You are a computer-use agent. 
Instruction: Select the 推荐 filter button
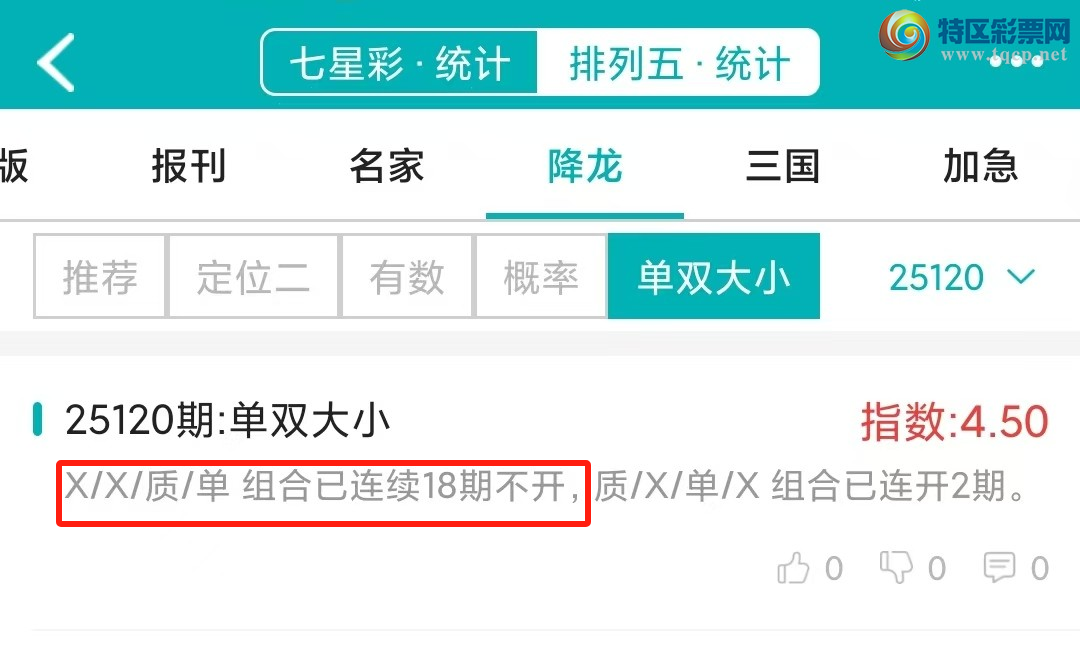[x=100, y=276]
